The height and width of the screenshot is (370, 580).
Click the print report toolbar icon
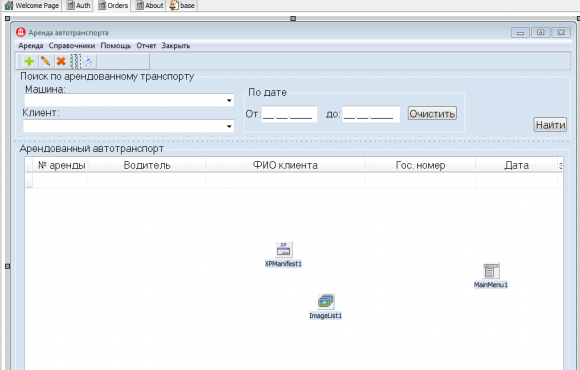88,61
